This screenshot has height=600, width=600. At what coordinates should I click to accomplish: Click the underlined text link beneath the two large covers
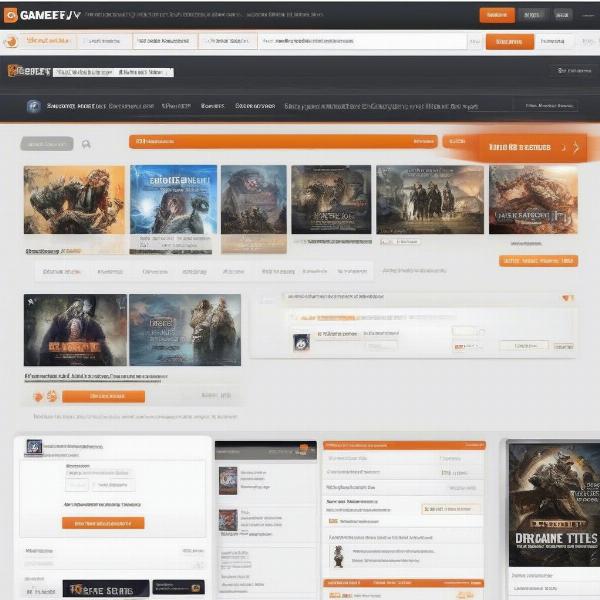tap(96, 377)
